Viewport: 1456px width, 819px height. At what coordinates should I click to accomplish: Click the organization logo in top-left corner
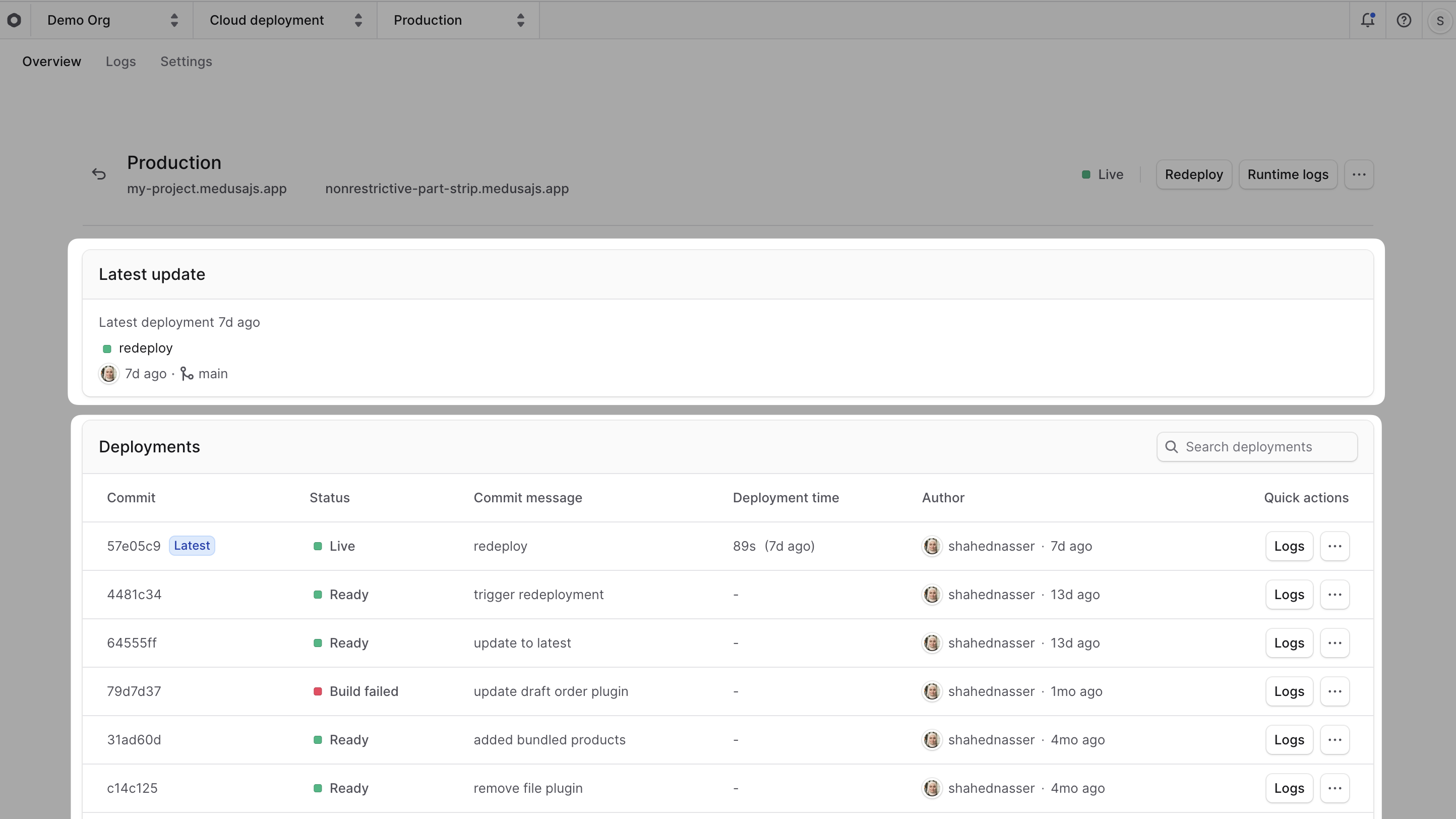click(x=15, y=20)
